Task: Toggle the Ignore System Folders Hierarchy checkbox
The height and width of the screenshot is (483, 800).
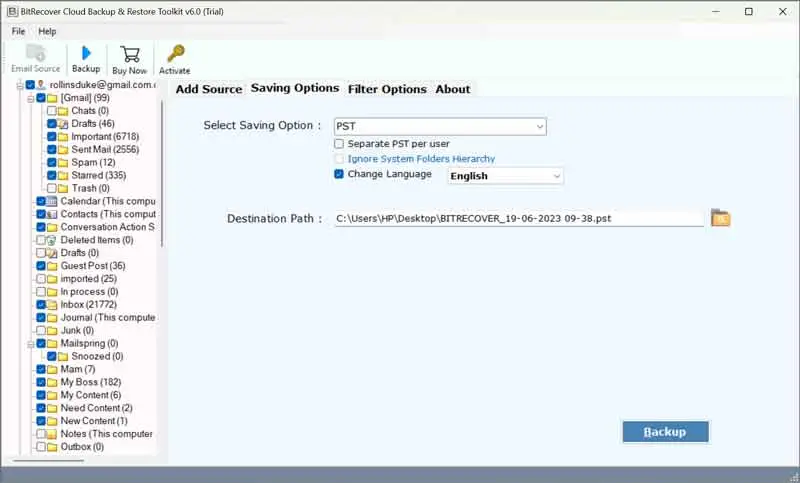Action: click(x=339, y=159)
